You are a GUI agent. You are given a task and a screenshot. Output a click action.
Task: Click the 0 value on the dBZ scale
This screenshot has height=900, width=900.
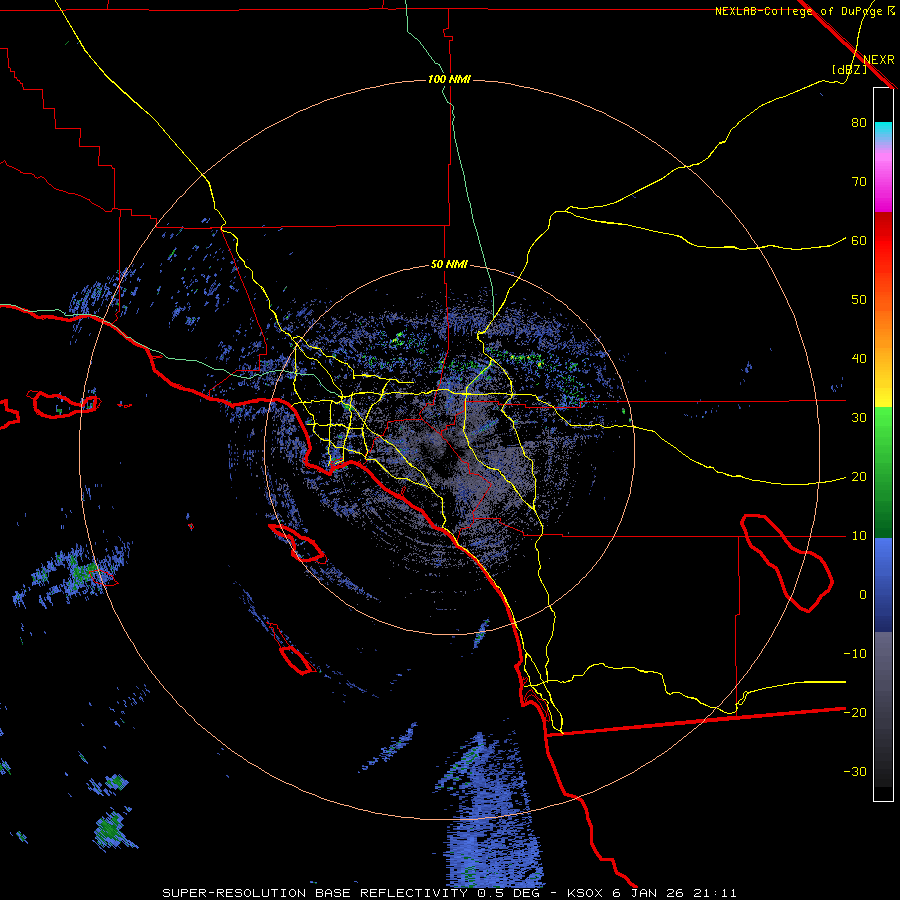click(863, 595)
